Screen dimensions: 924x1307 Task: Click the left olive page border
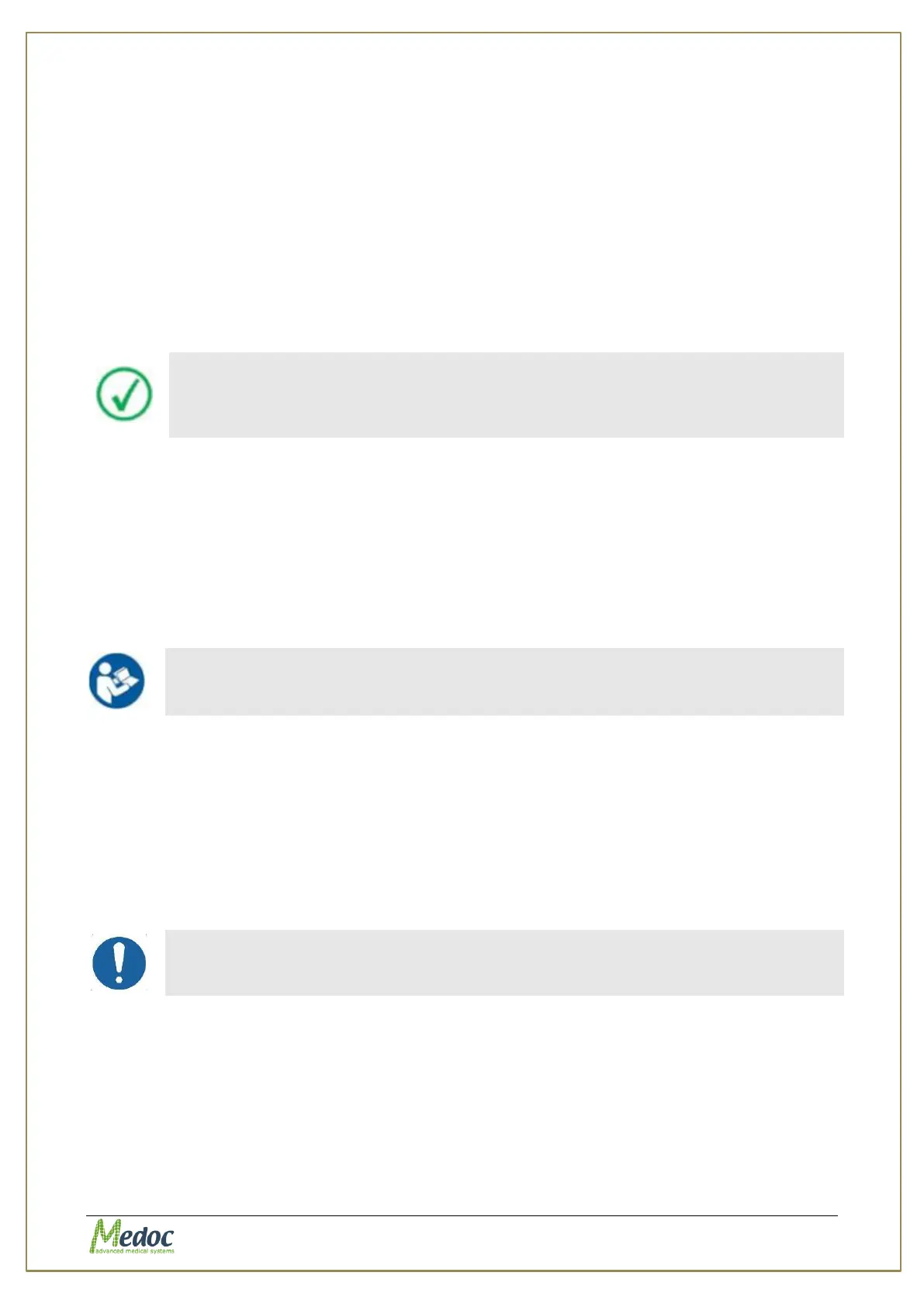point(26,651)
